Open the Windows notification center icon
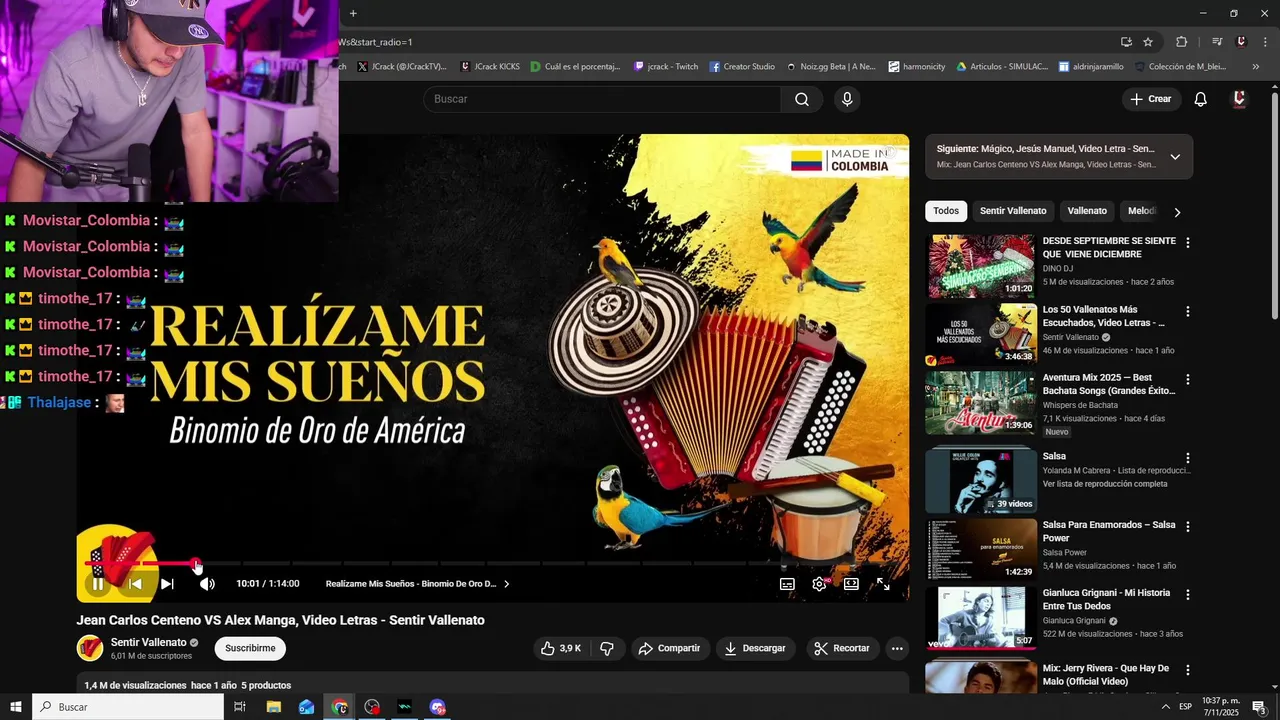Viewport: 1280px width, 720px height. tap(1259, 707)
